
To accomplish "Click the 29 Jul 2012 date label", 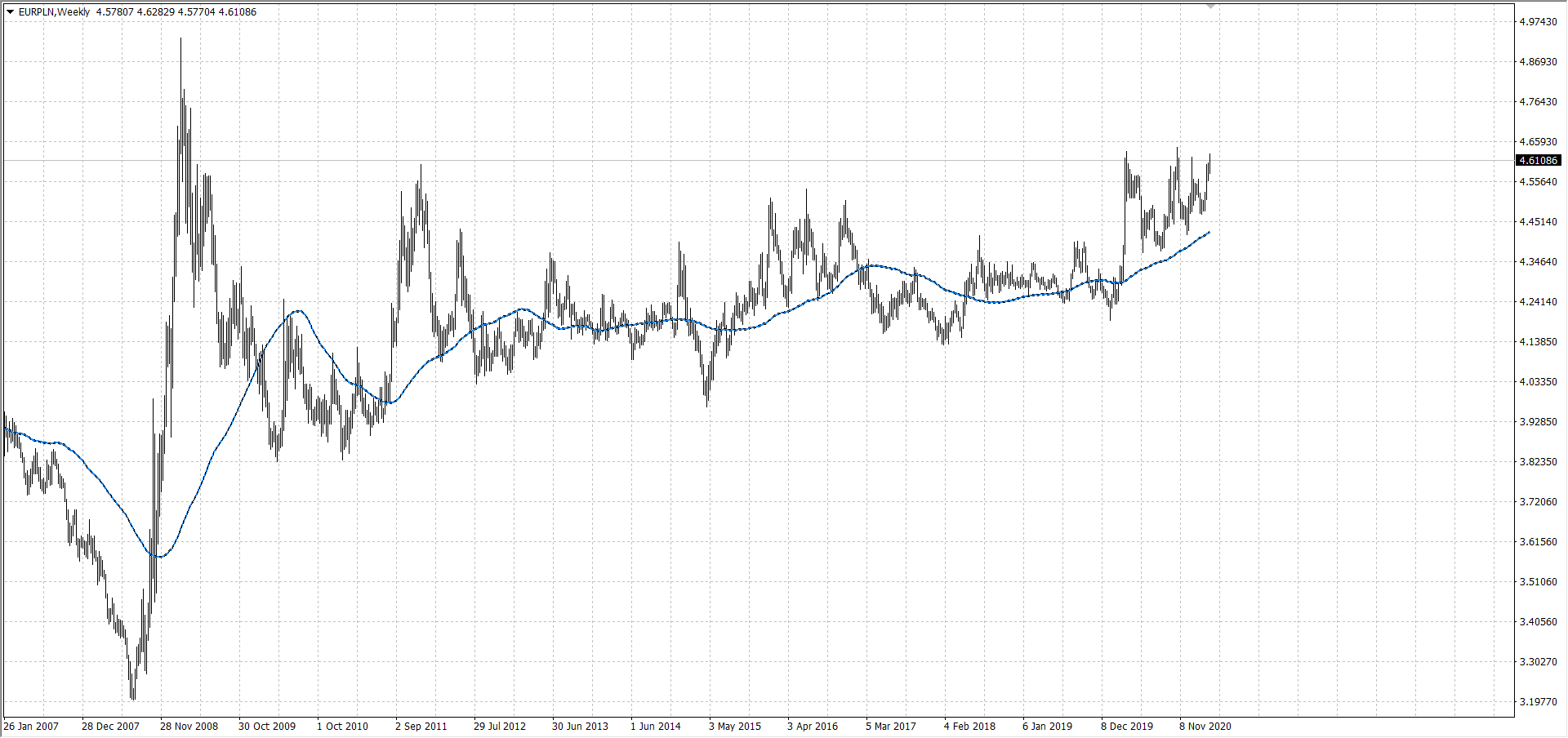I will [500, 727].
